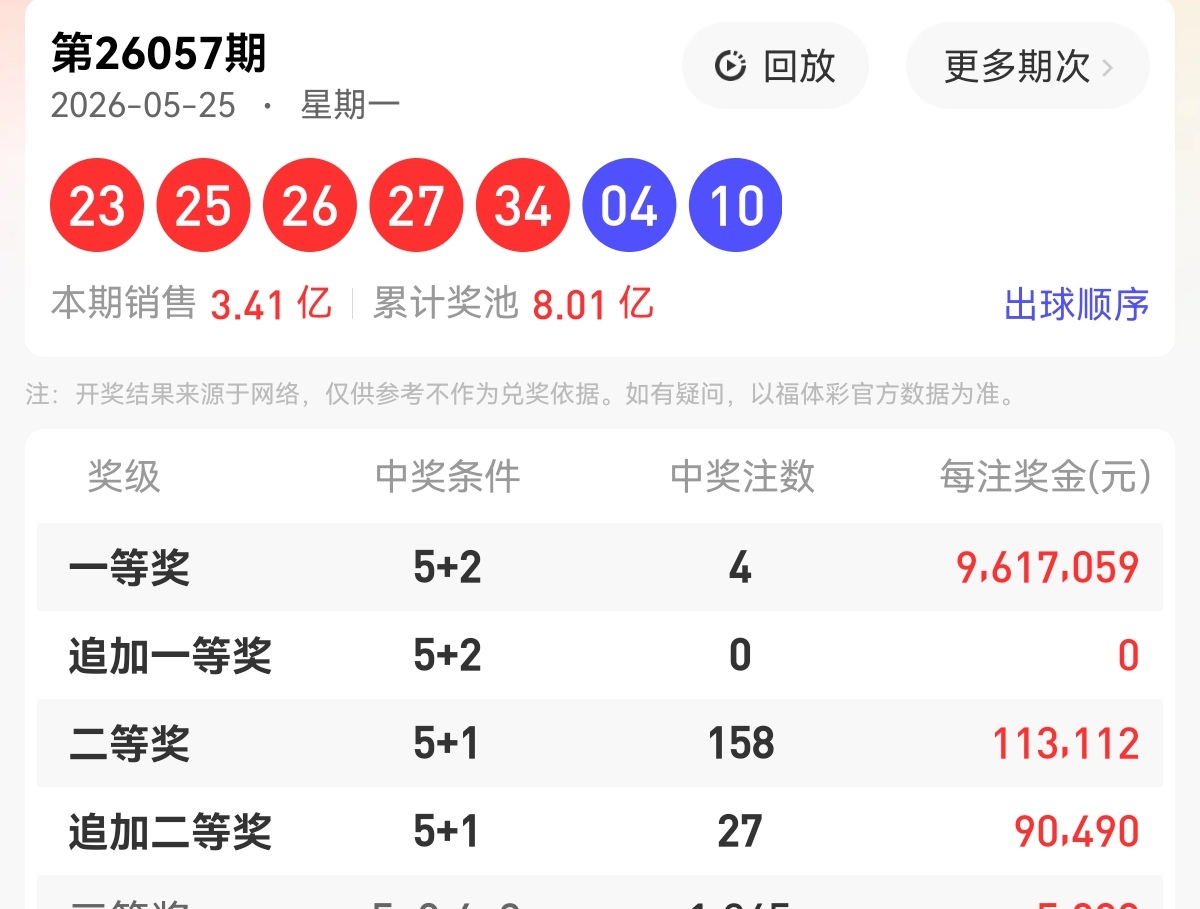Click the 每注奖金(元) column header
Image resolution: width=1200 pixels, height=909 pixels.
click(x=1045, y=477)
